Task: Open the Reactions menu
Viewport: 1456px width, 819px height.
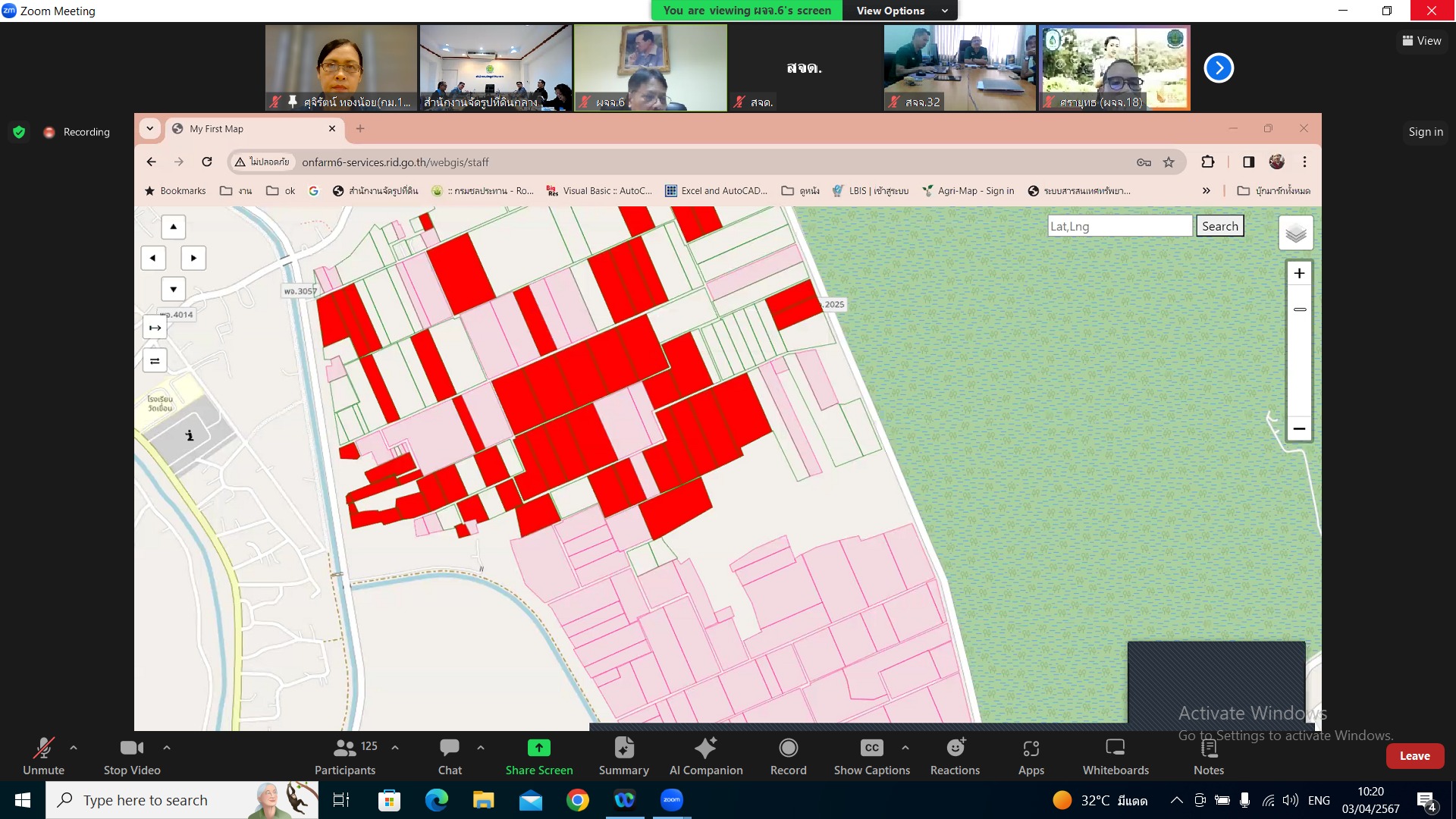Action: tap(955, 756)
